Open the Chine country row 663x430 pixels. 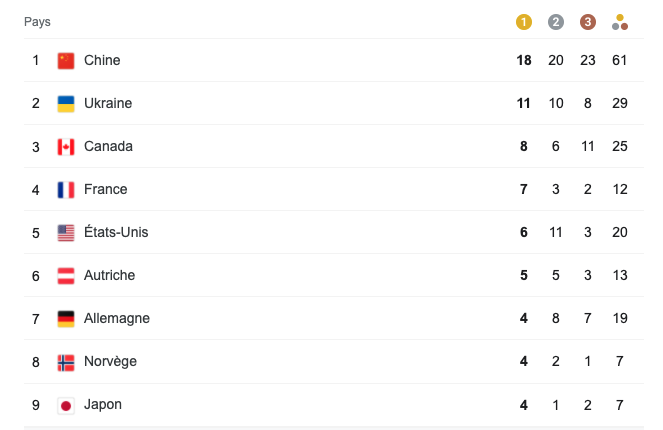(102, 61)
